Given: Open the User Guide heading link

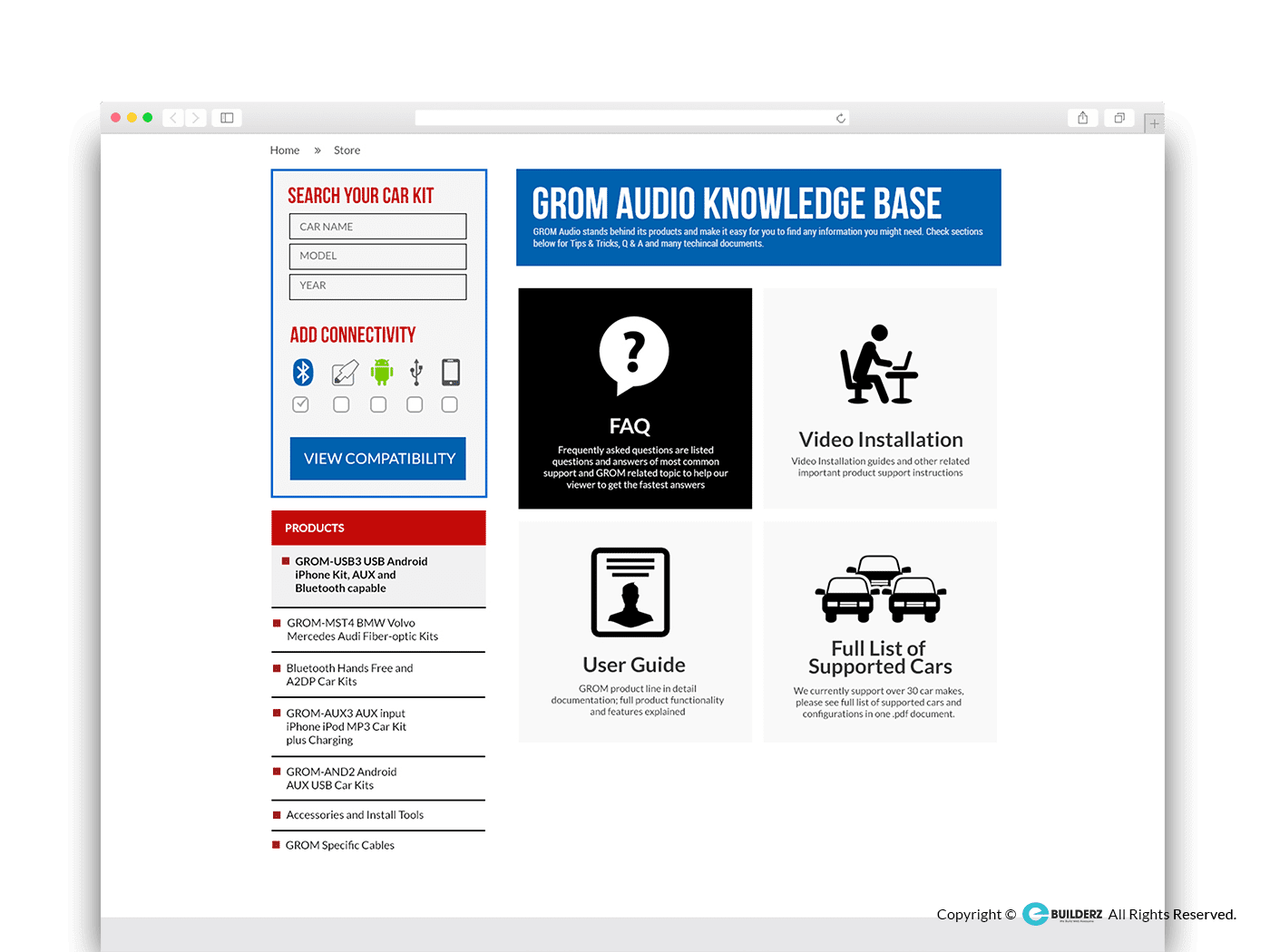Looking at the screenshot, I should tap(634, 665).
